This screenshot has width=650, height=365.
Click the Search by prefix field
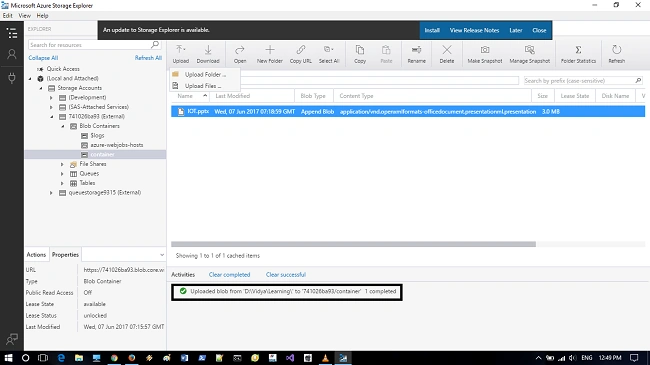click(x=583, y=80)
